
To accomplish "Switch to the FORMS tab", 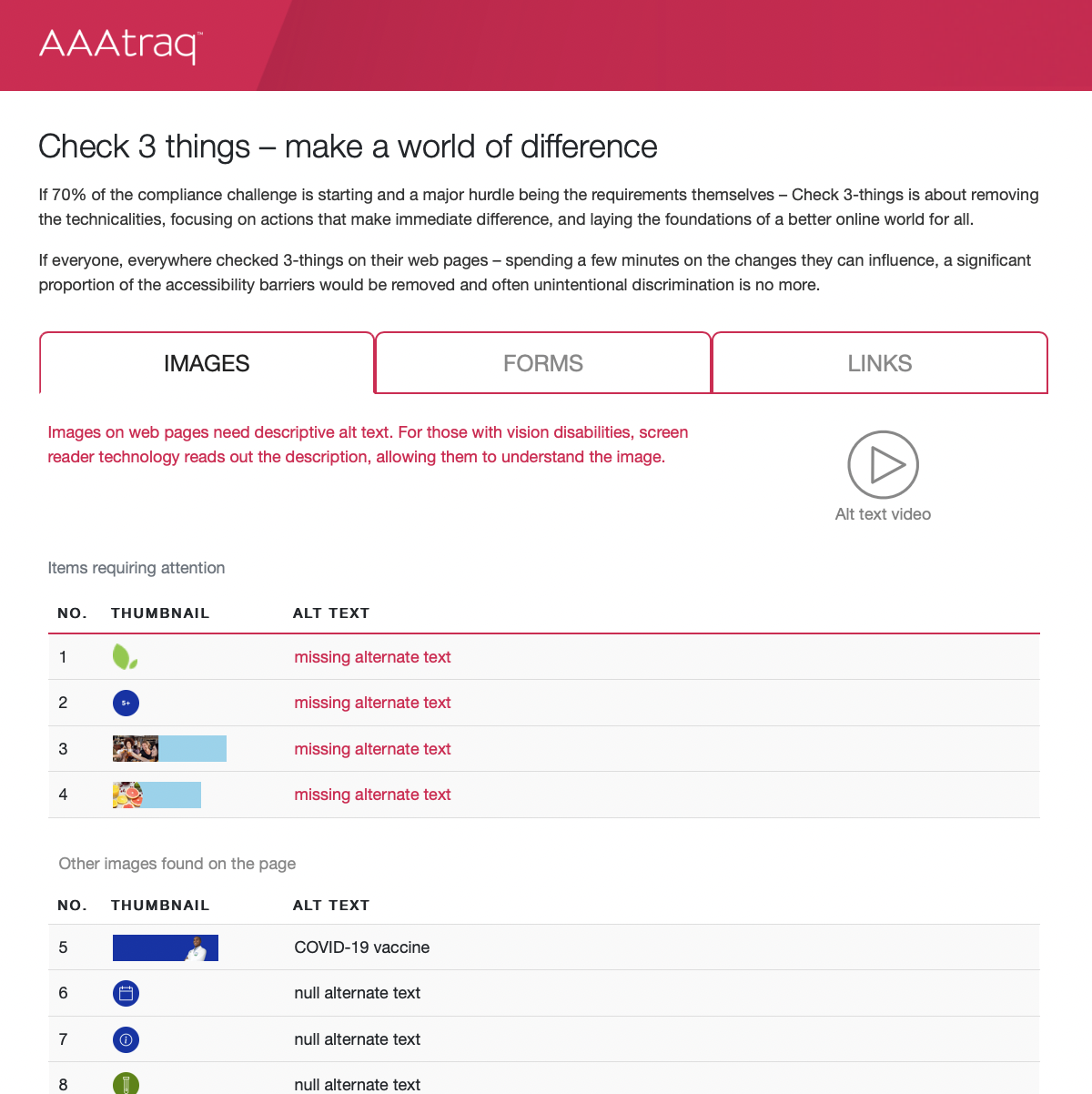I will point(543,363).
